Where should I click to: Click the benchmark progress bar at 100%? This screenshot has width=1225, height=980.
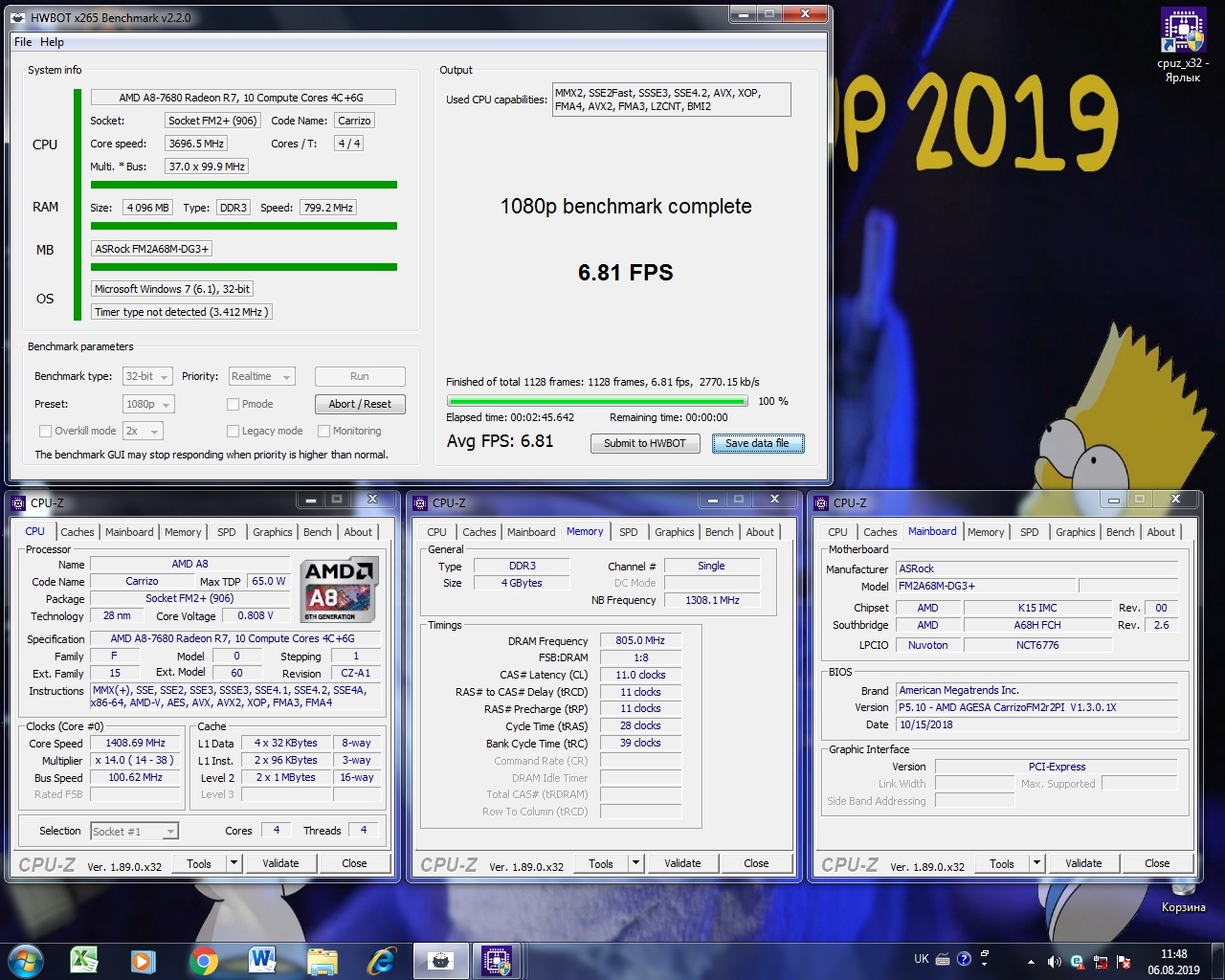click(x=597, y=402)
